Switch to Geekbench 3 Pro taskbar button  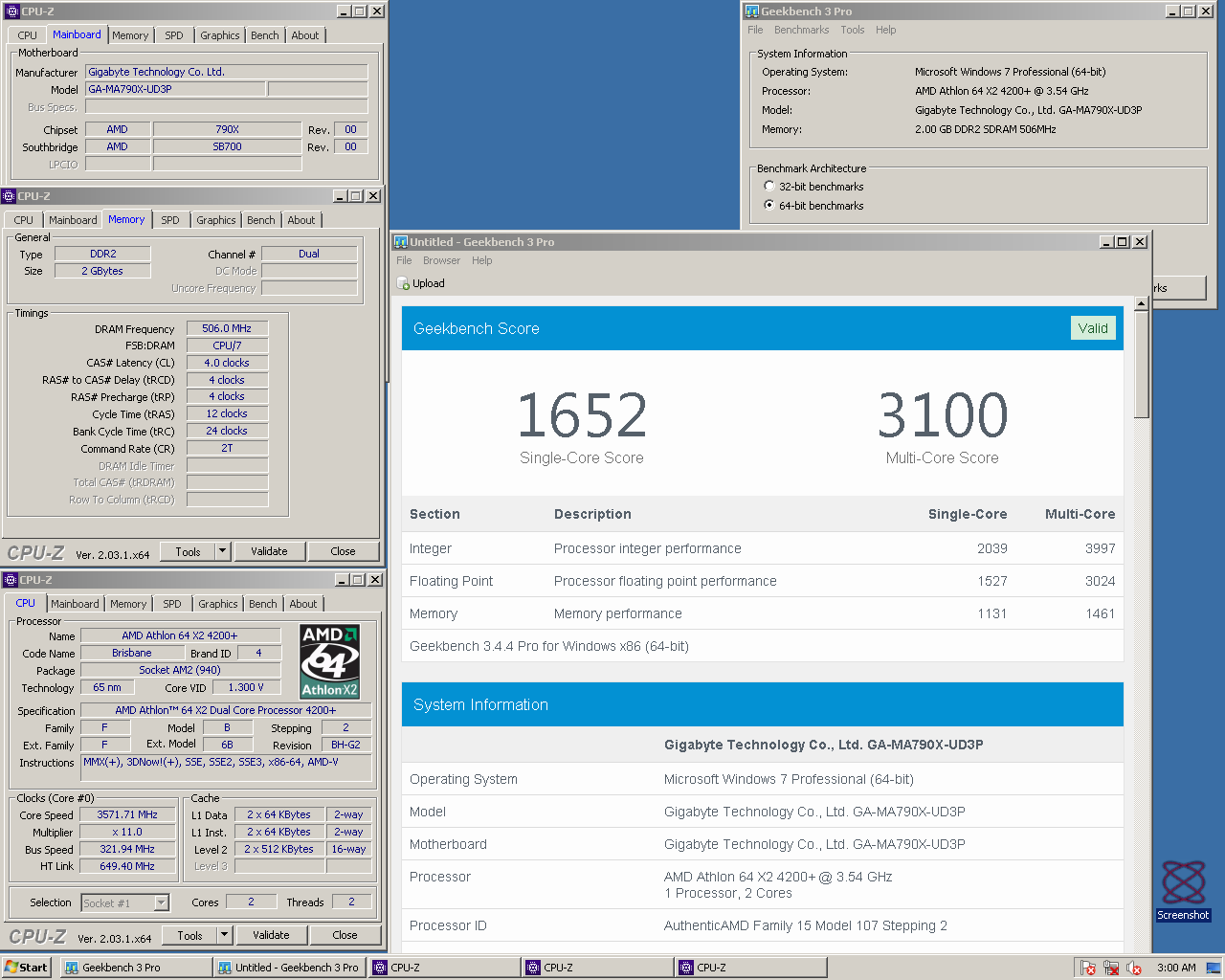tap(136, 968)
